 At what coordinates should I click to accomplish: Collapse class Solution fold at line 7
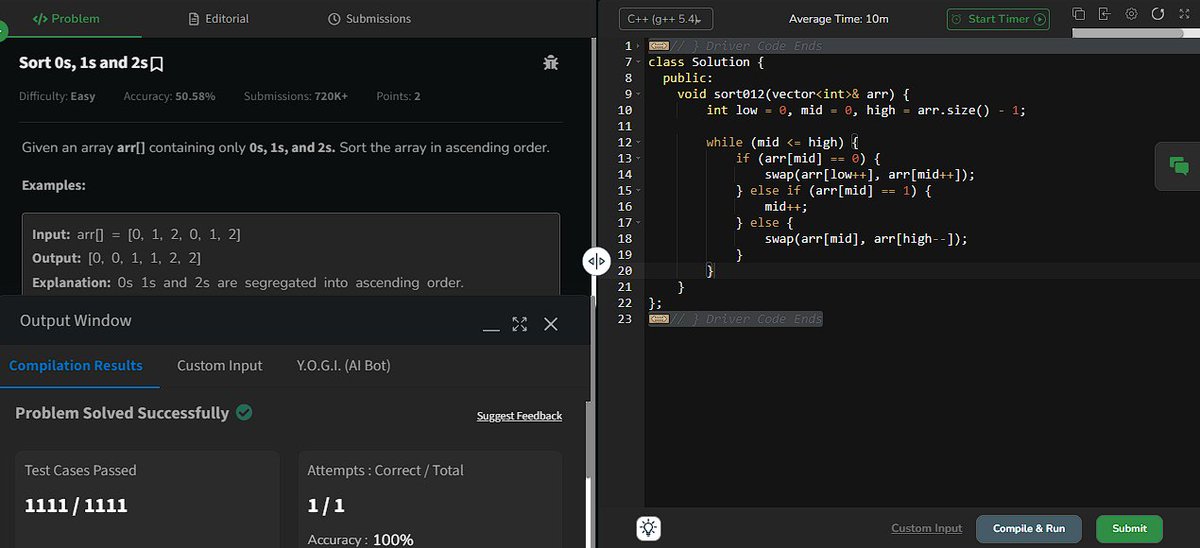tap(637, 62)
